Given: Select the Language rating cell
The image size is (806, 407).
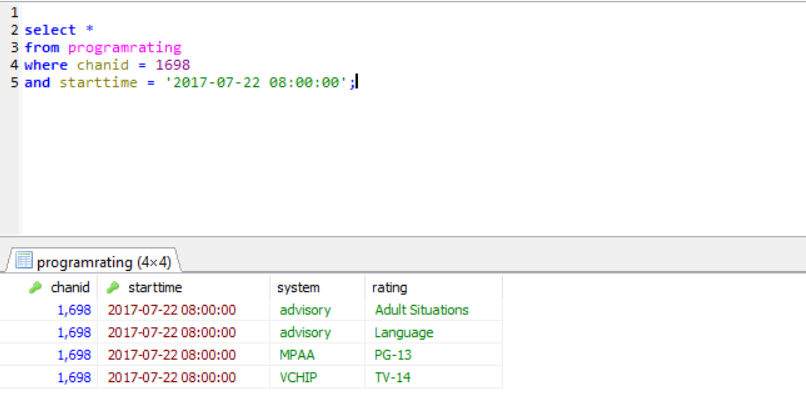Looking at the screenshot, I should pos(403,332).
